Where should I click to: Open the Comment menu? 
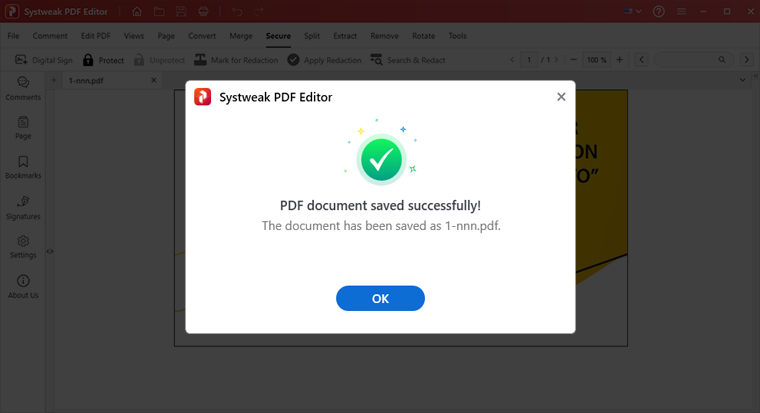[50, 36]
